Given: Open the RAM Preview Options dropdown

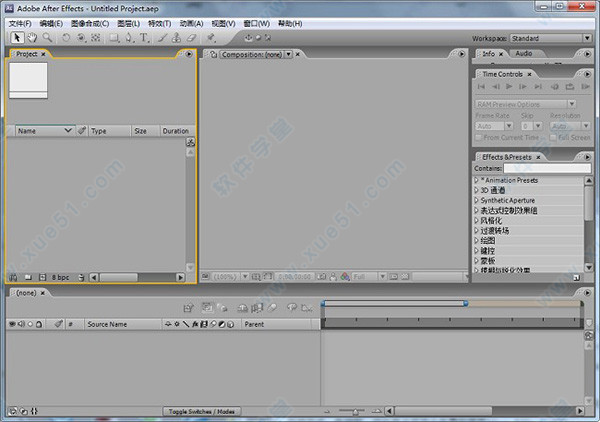Looking at the screenshot, I should 526,104.
